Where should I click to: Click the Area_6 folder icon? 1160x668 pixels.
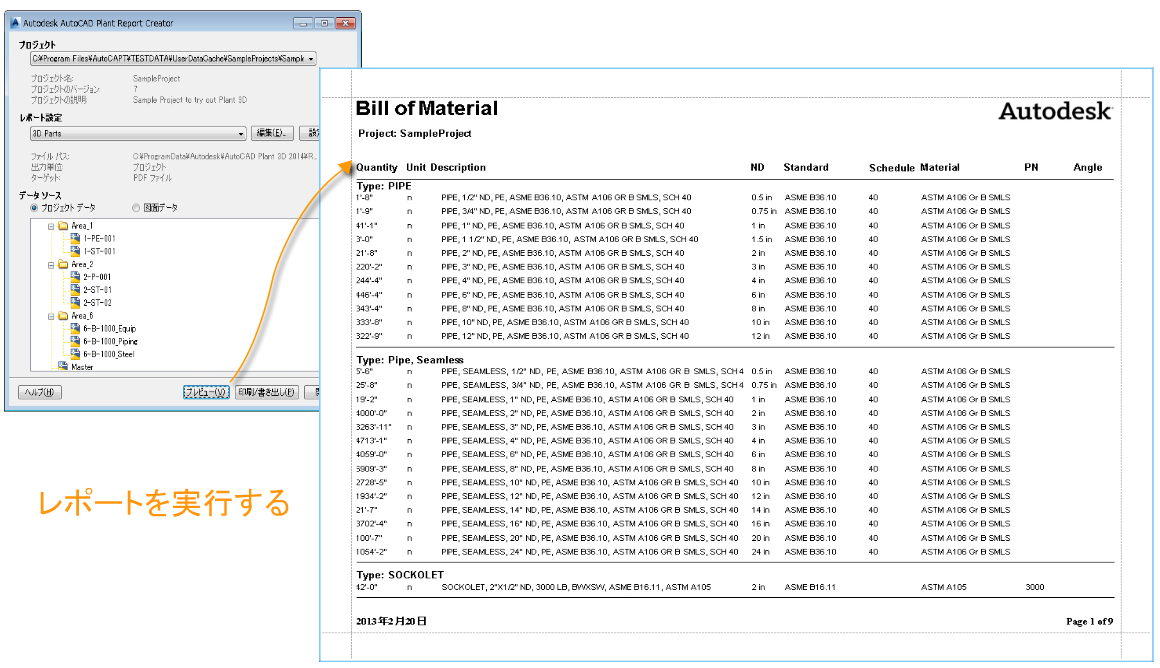tap(63, 316)
